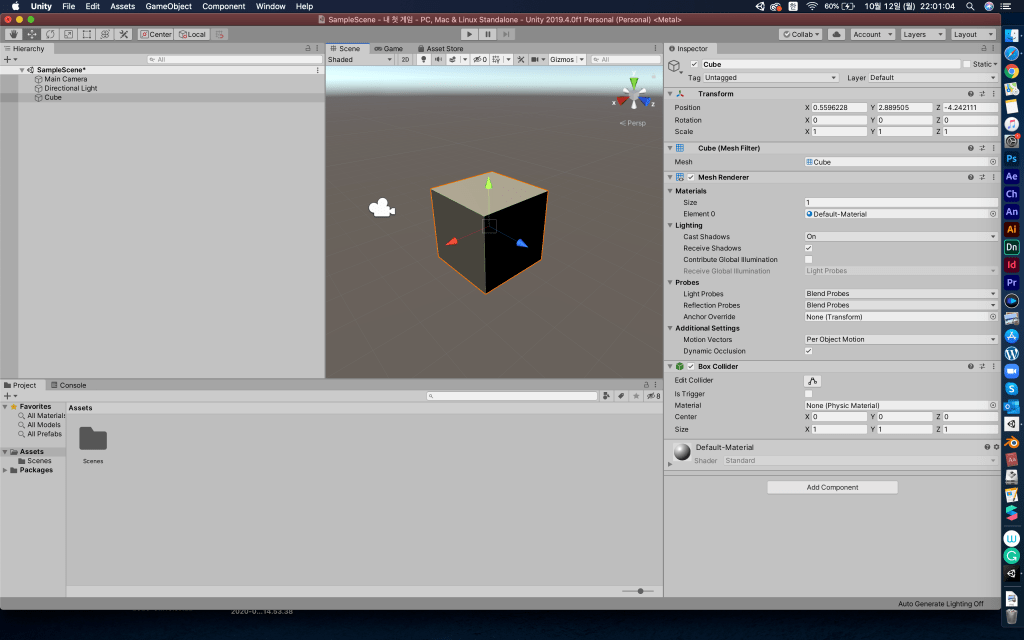Select the Rotate tool
This screenshot has height=640, width=1024.
[x=50, y=34]
